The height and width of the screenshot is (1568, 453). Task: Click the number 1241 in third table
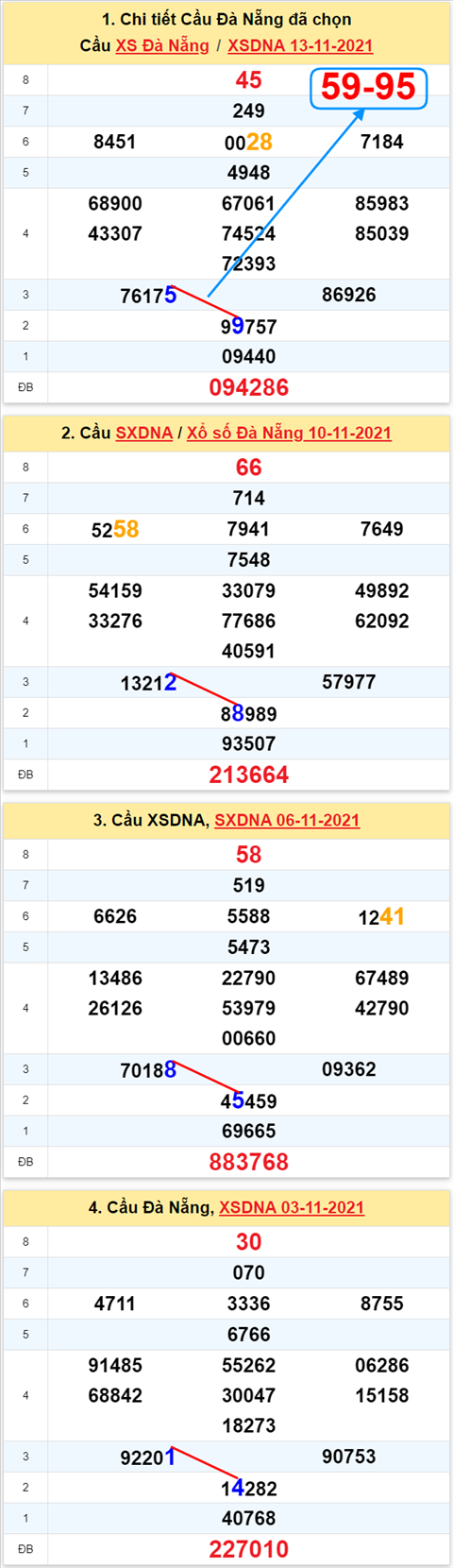(382, 916)
